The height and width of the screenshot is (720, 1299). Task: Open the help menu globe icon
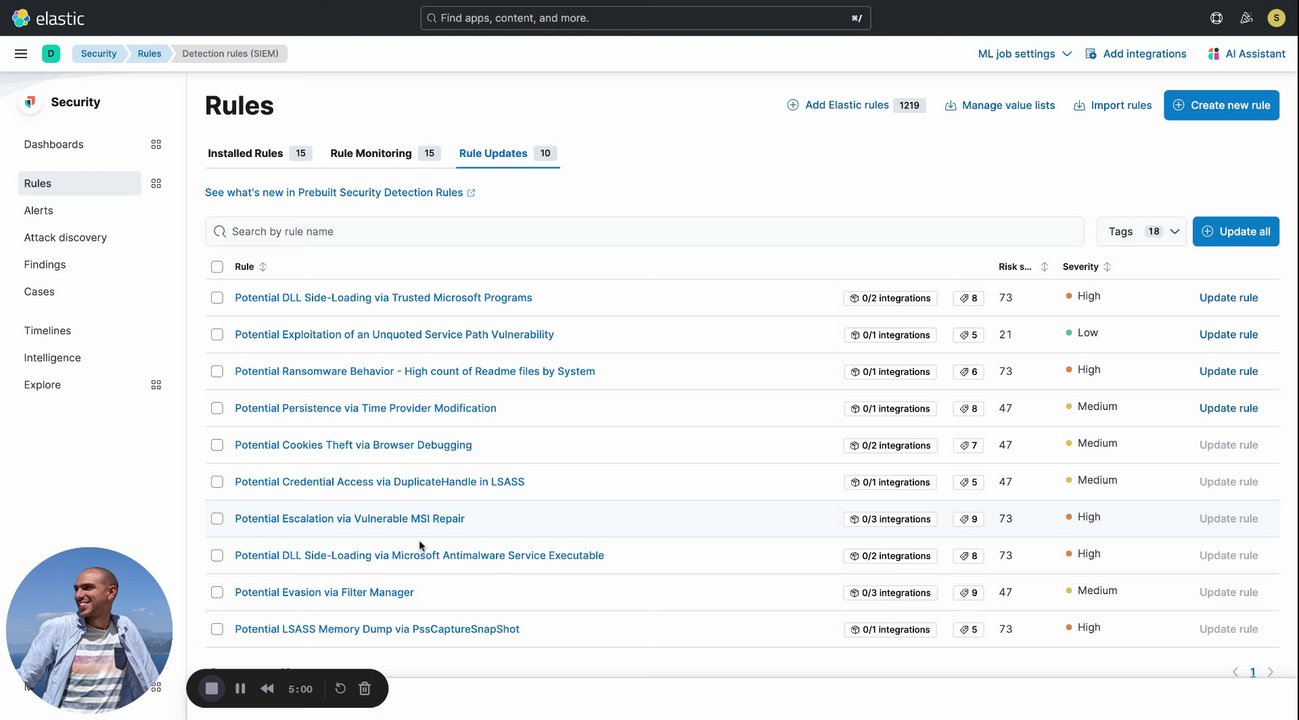tap(1216, 18)
